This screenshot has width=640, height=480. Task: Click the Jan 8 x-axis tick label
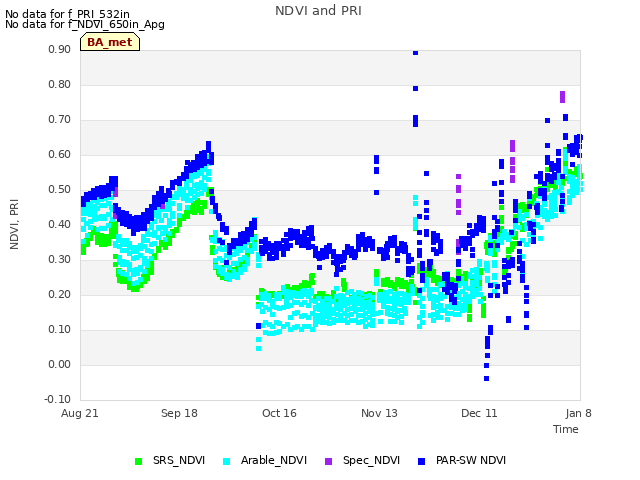(x=578, y=413)
